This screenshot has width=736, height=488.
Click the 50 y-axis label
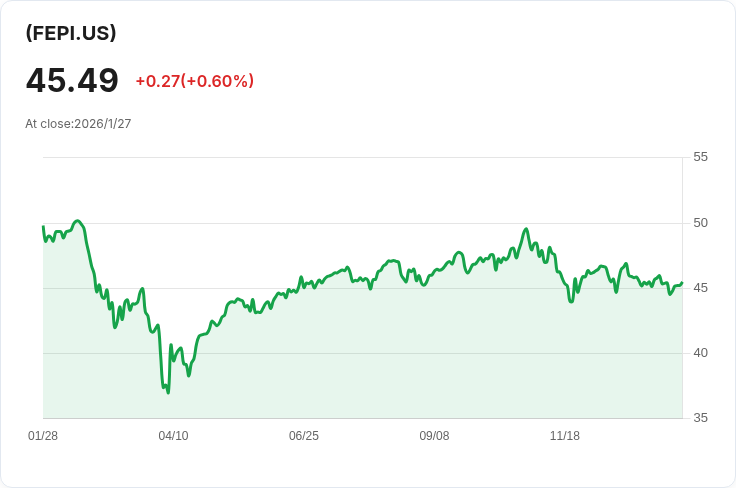pyautogui.click(x=700, y=222)
